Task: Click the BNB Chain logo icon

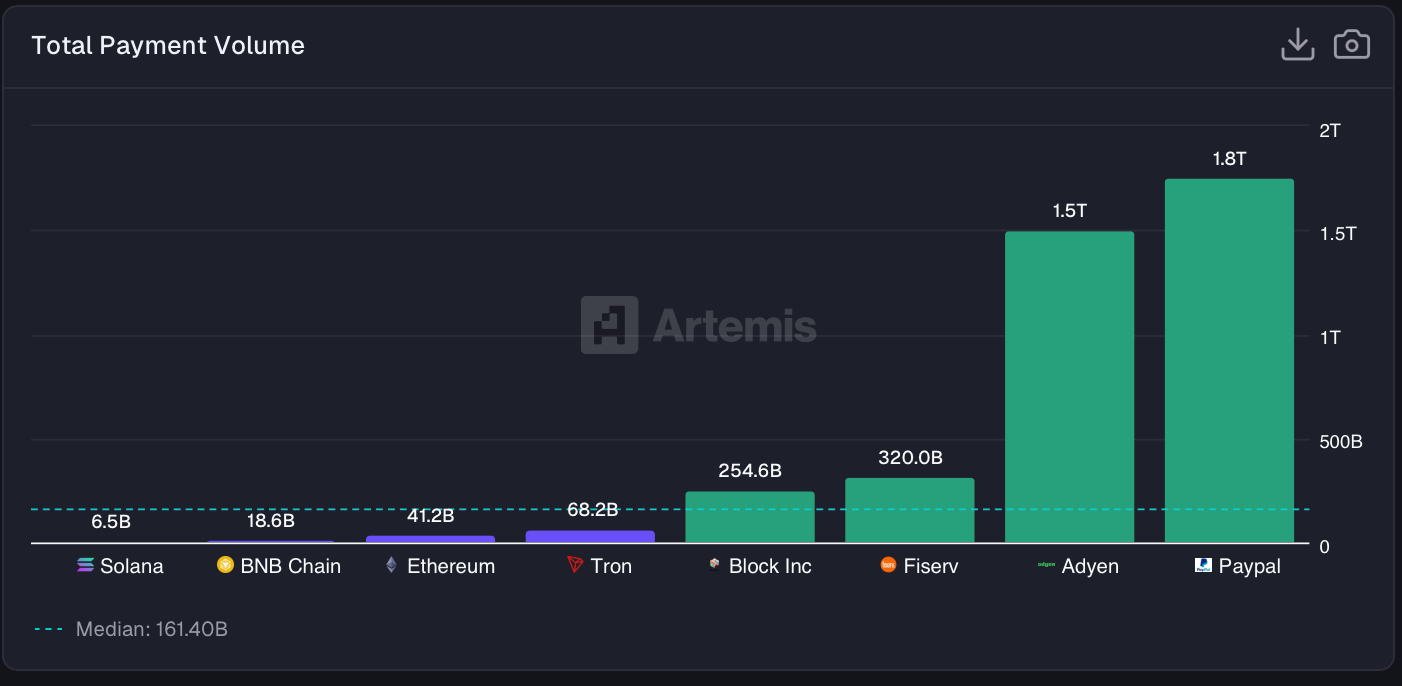Action: click(225, 566)
